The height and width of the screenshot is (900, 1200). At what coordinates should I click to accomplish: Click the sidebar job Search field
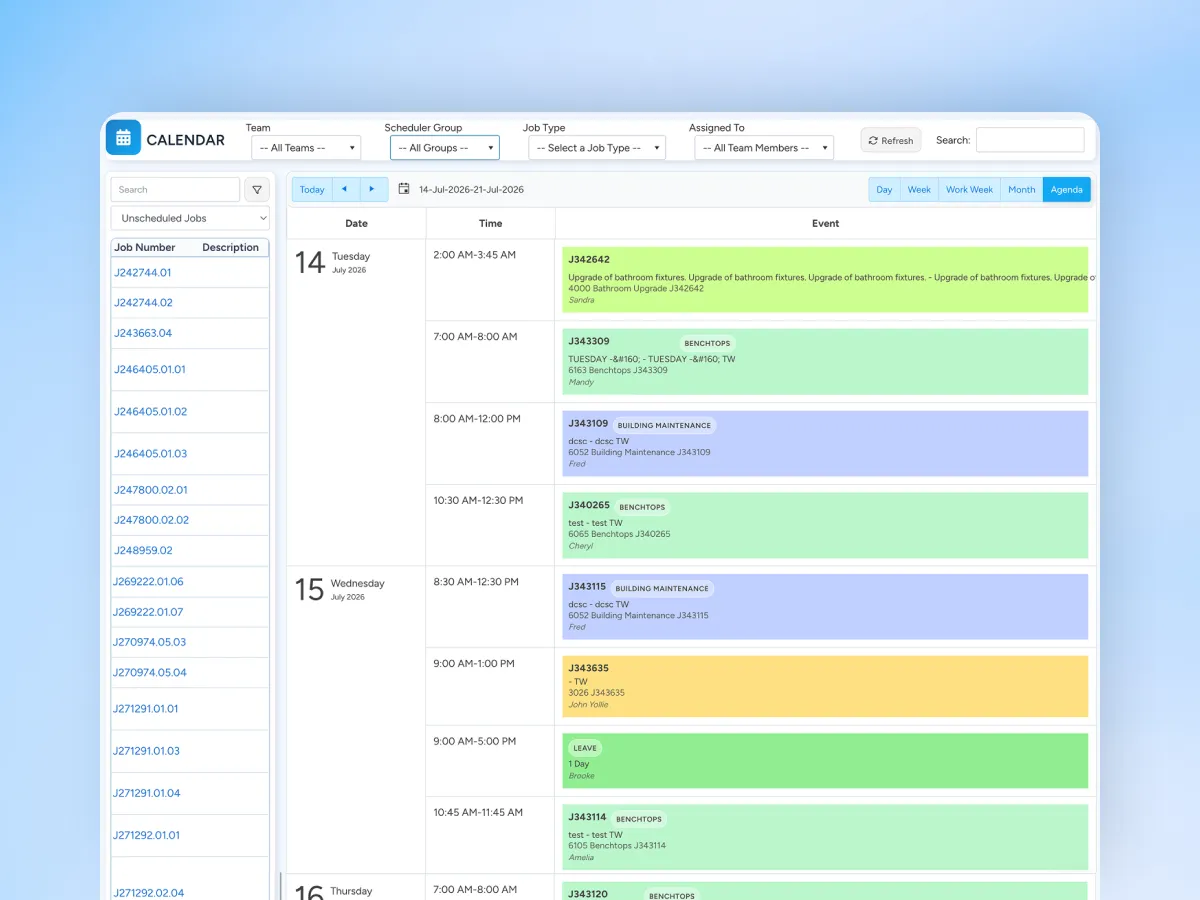tap(175, 190)
